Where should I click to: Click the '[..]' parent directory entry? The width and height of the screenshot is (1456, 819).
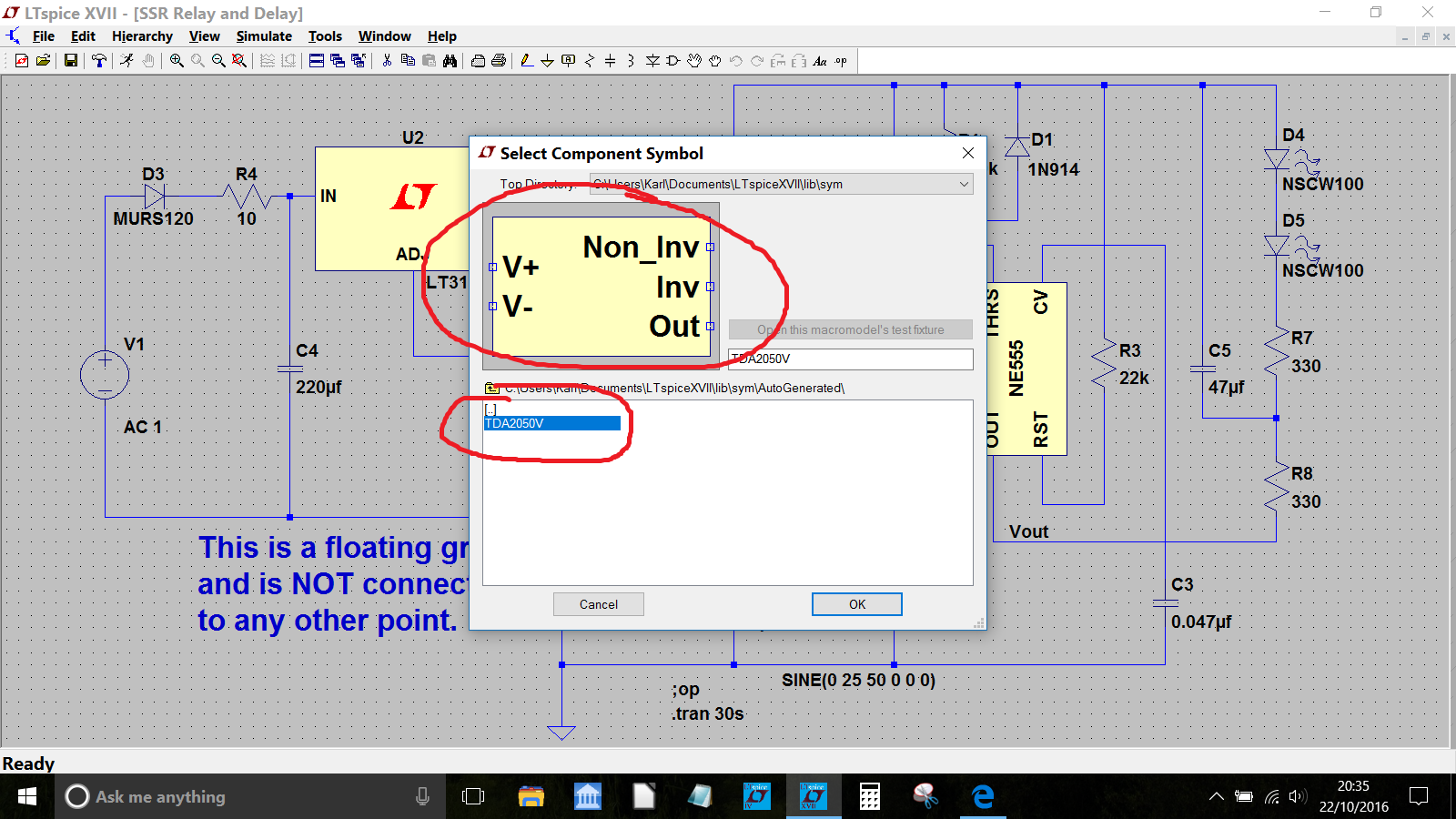[490, 409]
